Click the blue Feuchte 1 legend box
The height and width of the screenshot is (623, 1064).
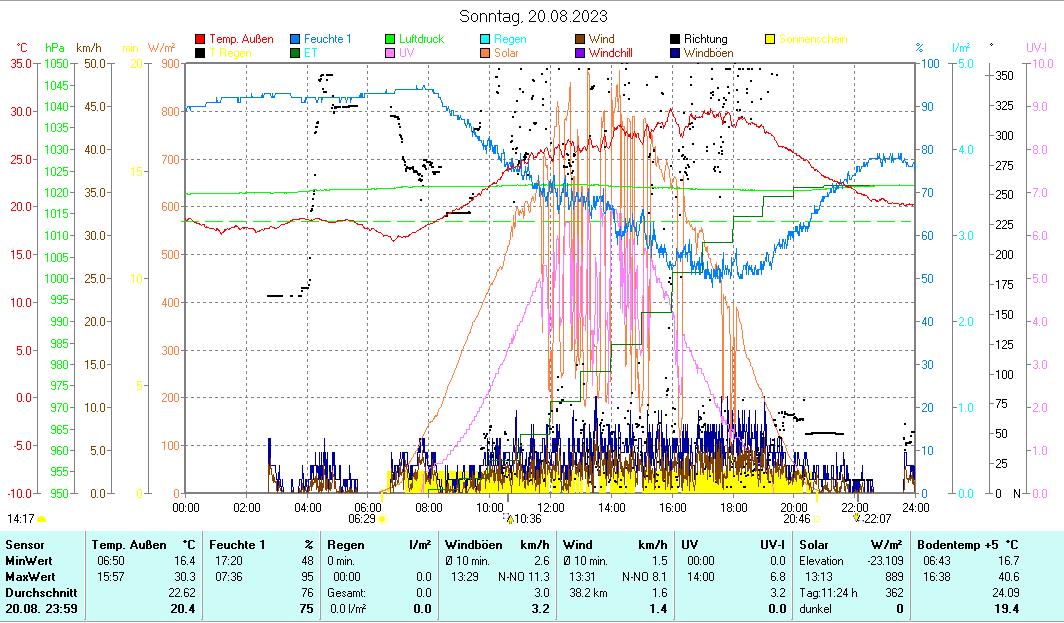click(296, 39)
